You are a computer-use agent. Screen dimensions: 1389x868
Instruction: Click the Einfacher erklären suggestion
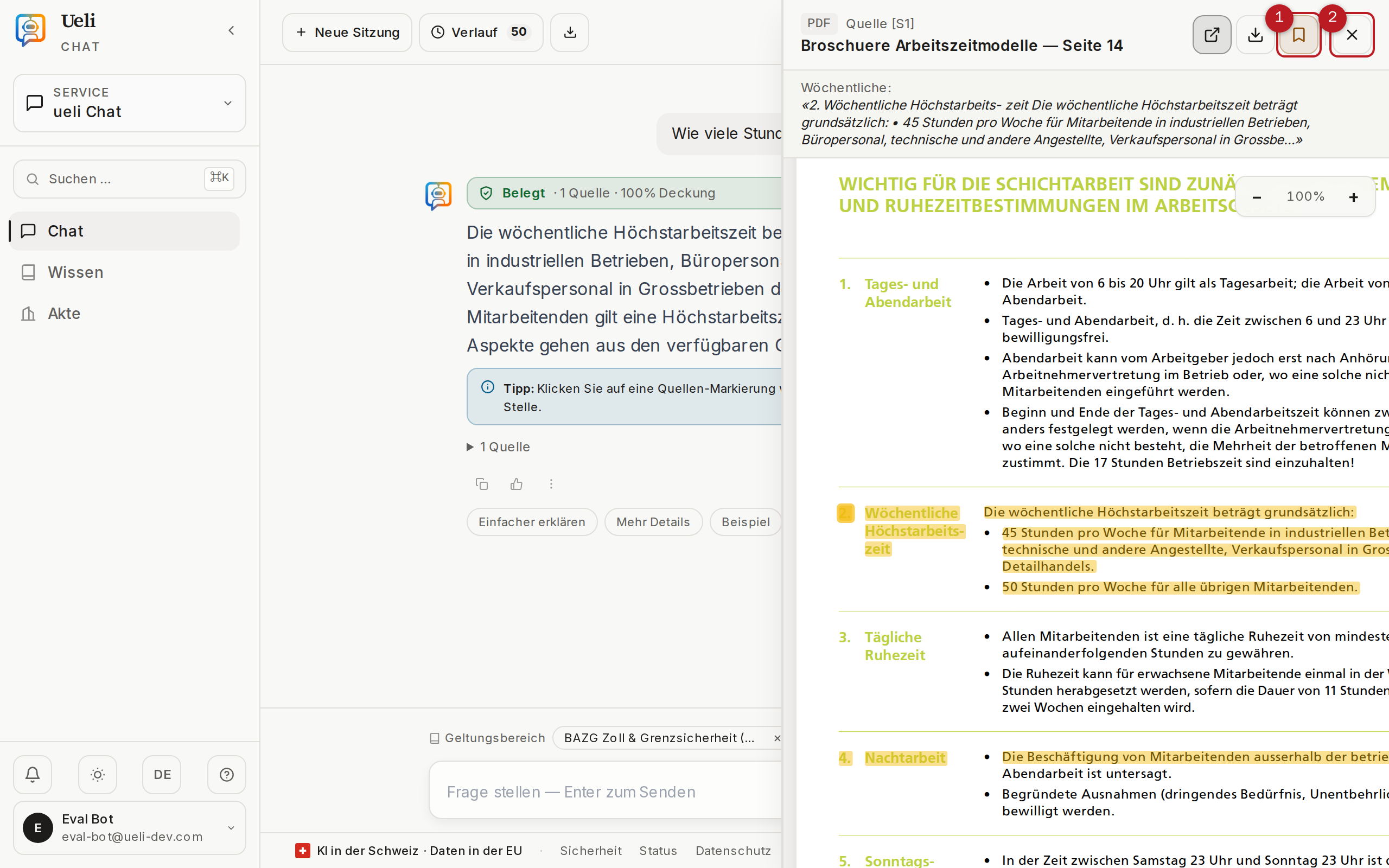(x=532, y=522)
